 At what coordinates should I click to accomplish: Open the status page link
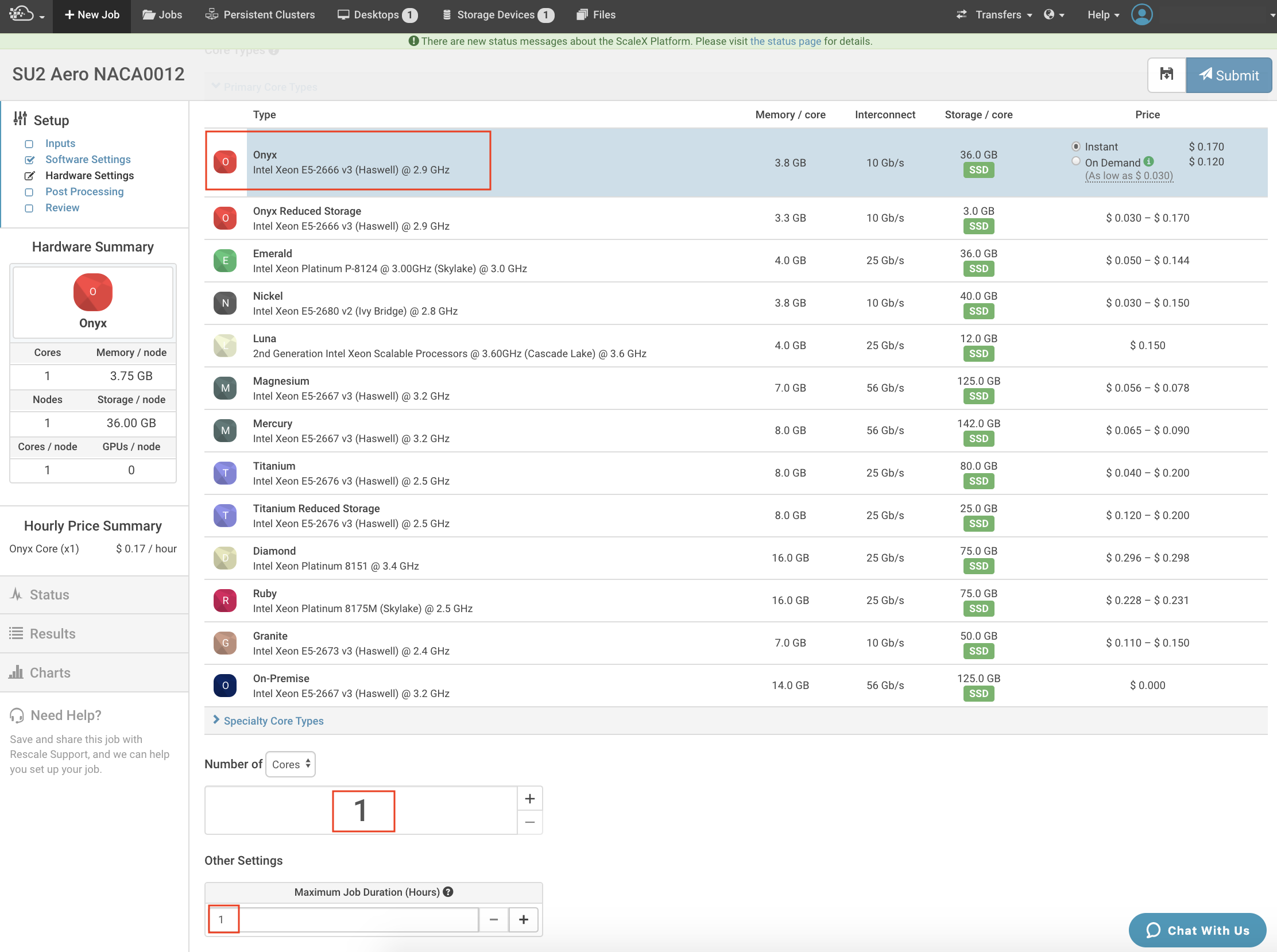[785, 41]
